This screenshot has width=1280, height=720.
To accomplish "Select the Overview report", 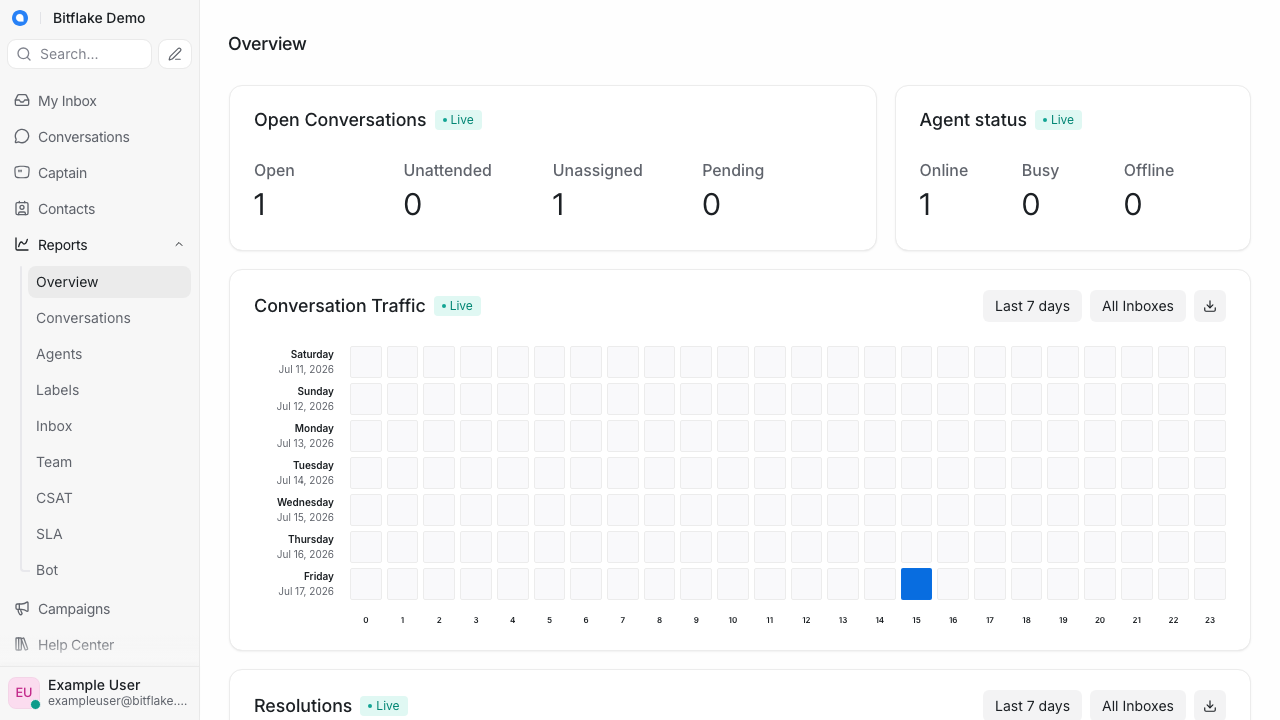I will tap(109, 282).
